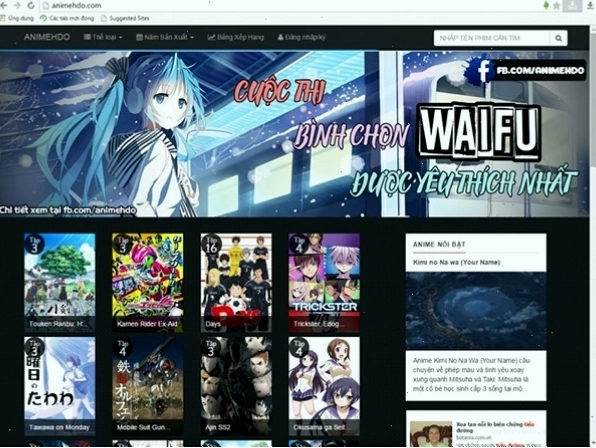Image resolution: width=596 pixels, height=448 pixels.
Task: Click the Tập 4 badge on Trickster
Action: (299, 244)
